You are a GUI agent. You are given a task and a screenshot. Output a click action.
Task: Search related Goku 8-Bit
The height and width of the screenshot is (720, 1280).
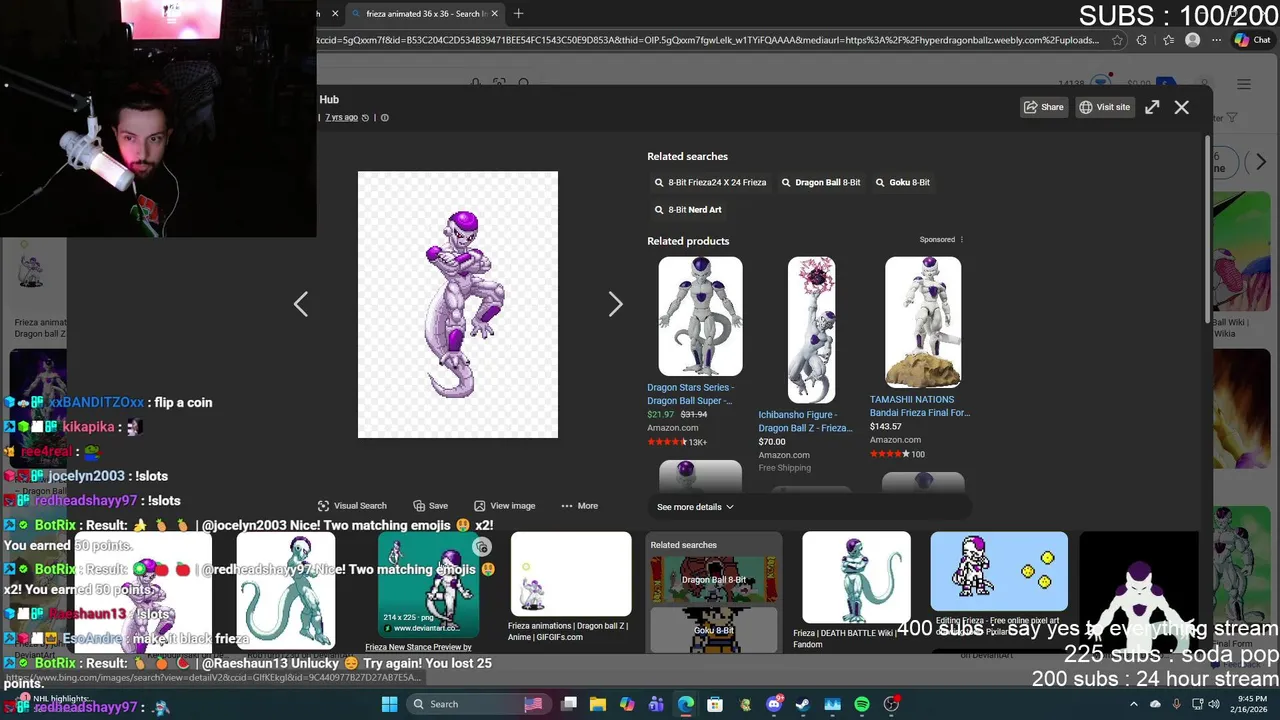(902, 183)
